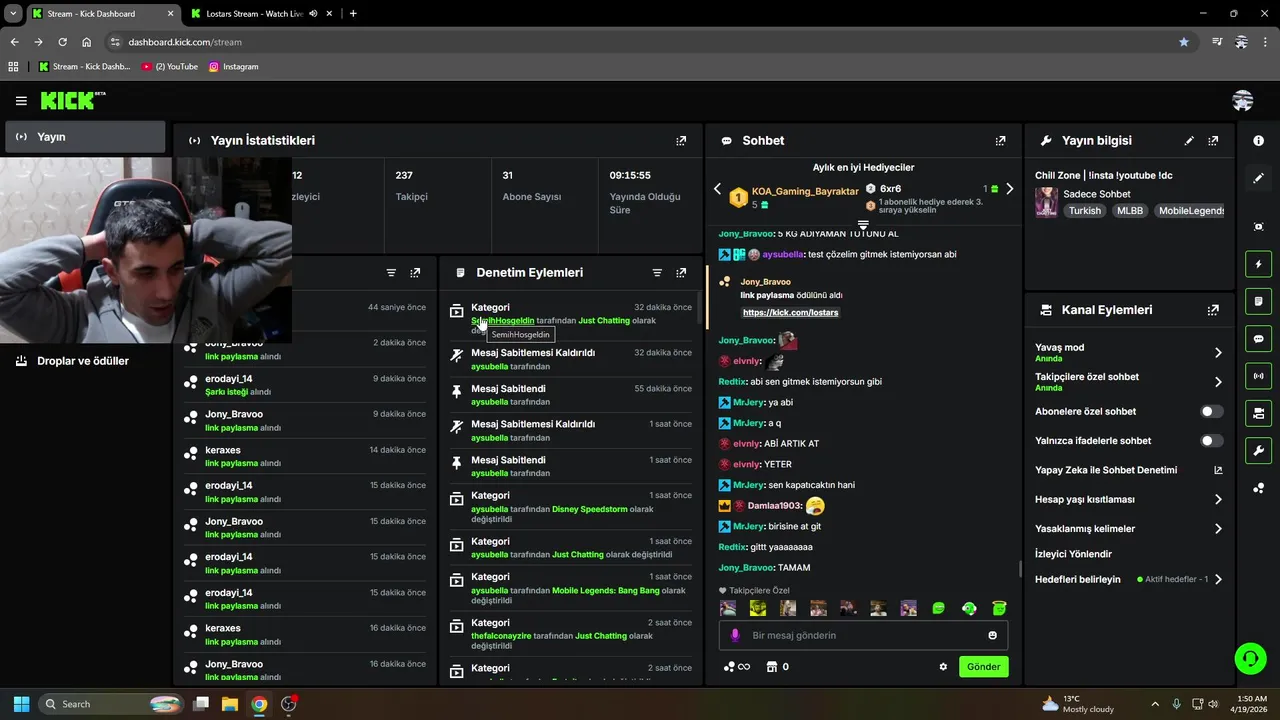Go to the next gifter leaderboard entry

click(x=1009, y=189)
